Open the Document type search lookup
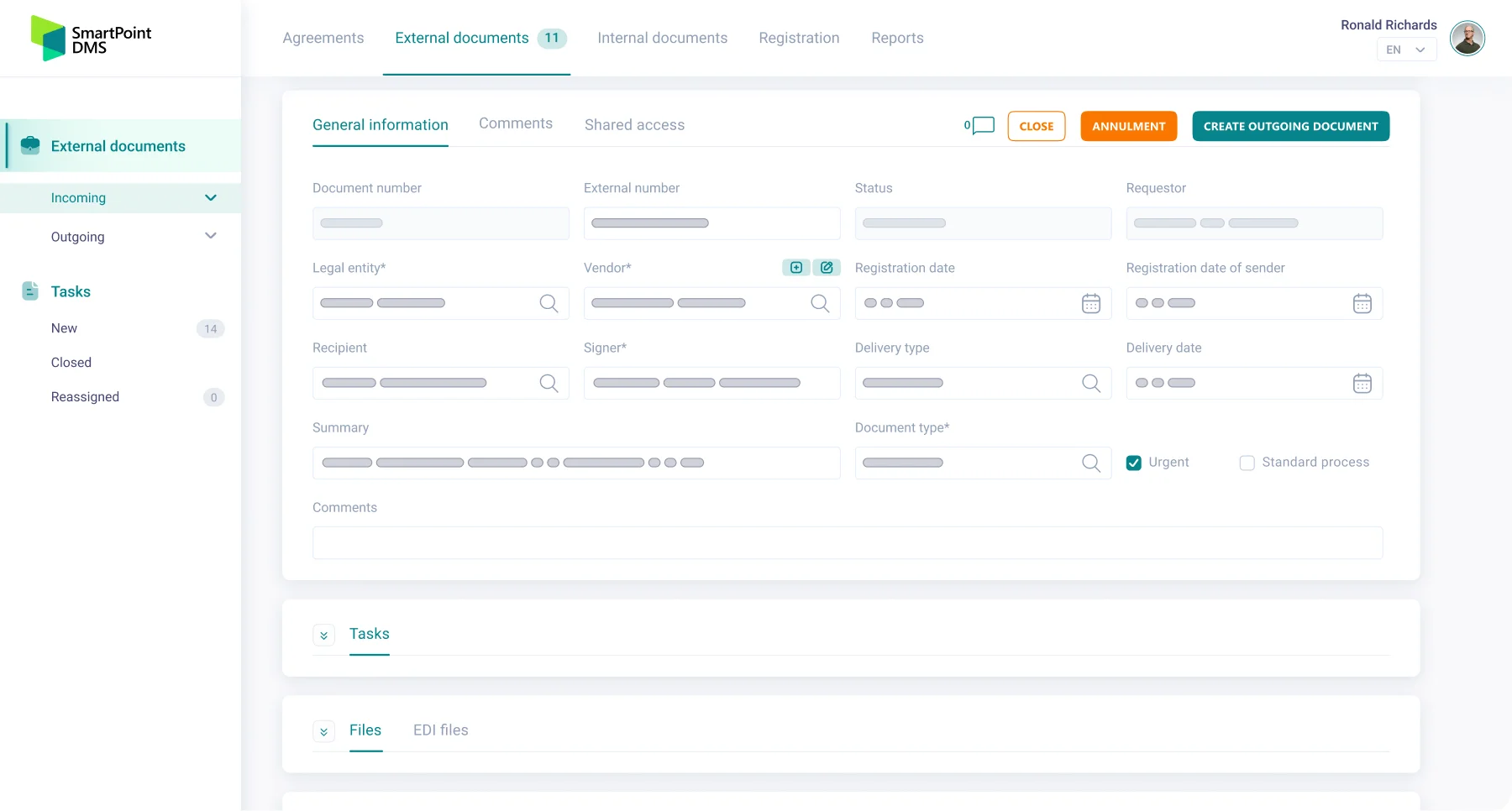1512x811 pixels. pos(1091,463)
